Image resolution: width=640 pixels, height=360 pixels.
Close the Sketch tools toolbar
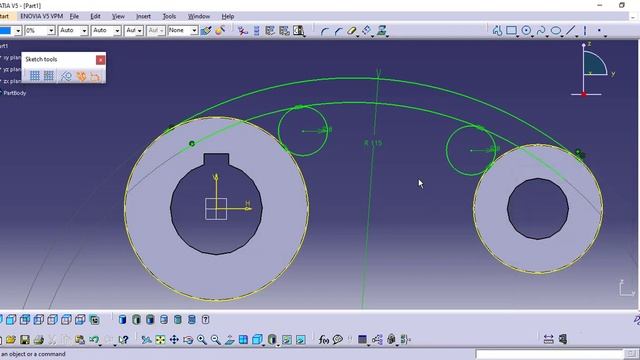pos(100,60)
